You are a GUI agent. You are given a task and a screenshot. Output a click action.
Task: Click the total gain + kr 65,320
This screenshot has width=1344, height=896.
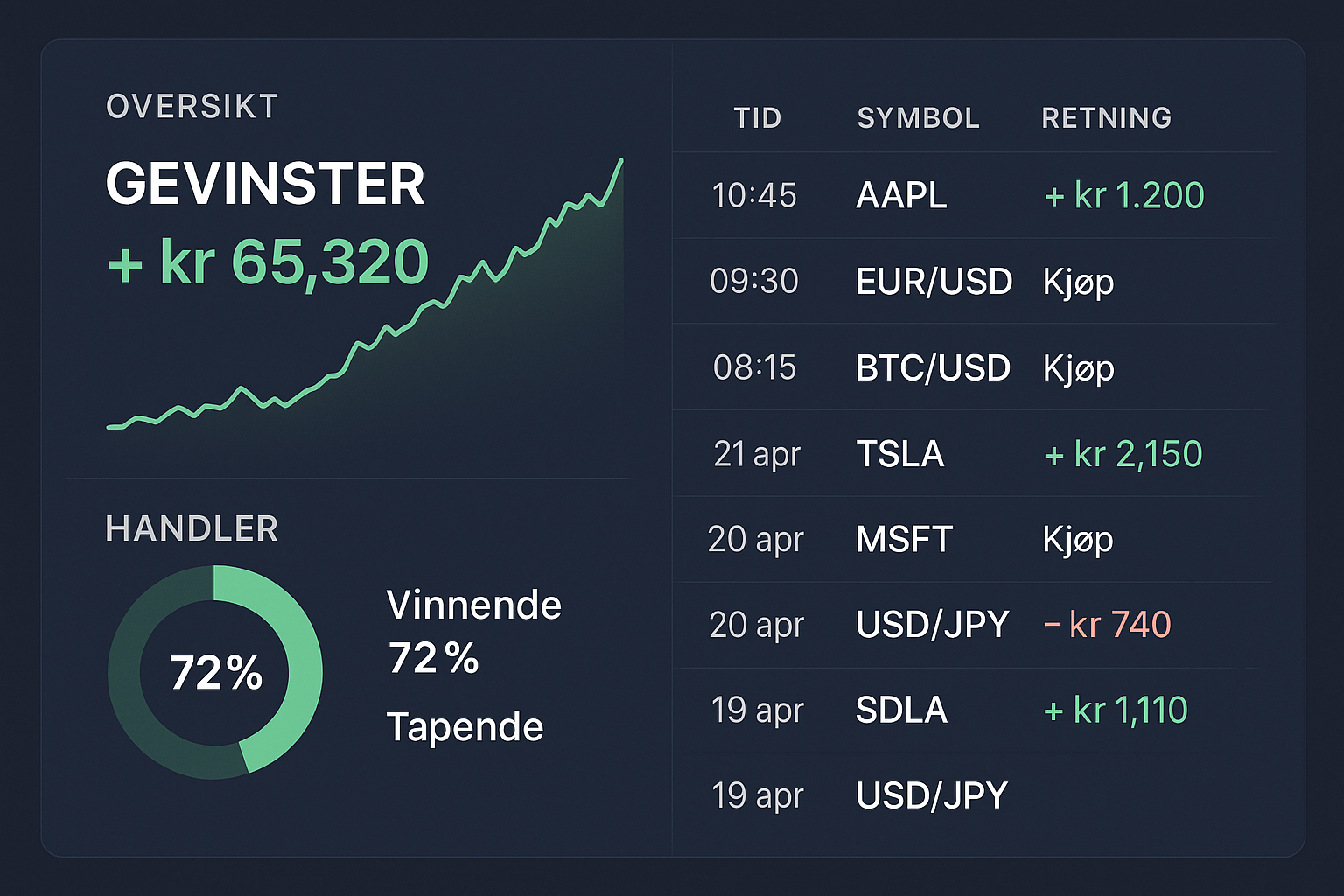[268, 262]
